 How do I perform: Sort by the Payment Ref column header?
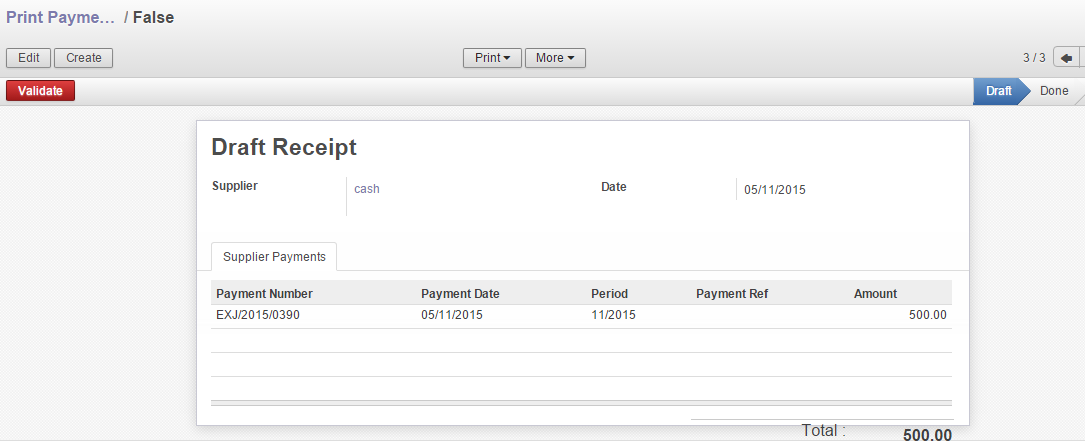click(732, 294)
